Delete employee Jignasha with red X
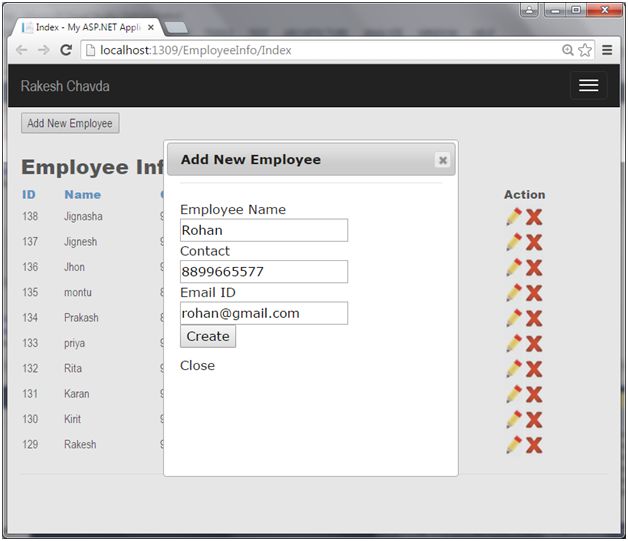The height and width of the screenshot is (541, 628). [534, 217]
